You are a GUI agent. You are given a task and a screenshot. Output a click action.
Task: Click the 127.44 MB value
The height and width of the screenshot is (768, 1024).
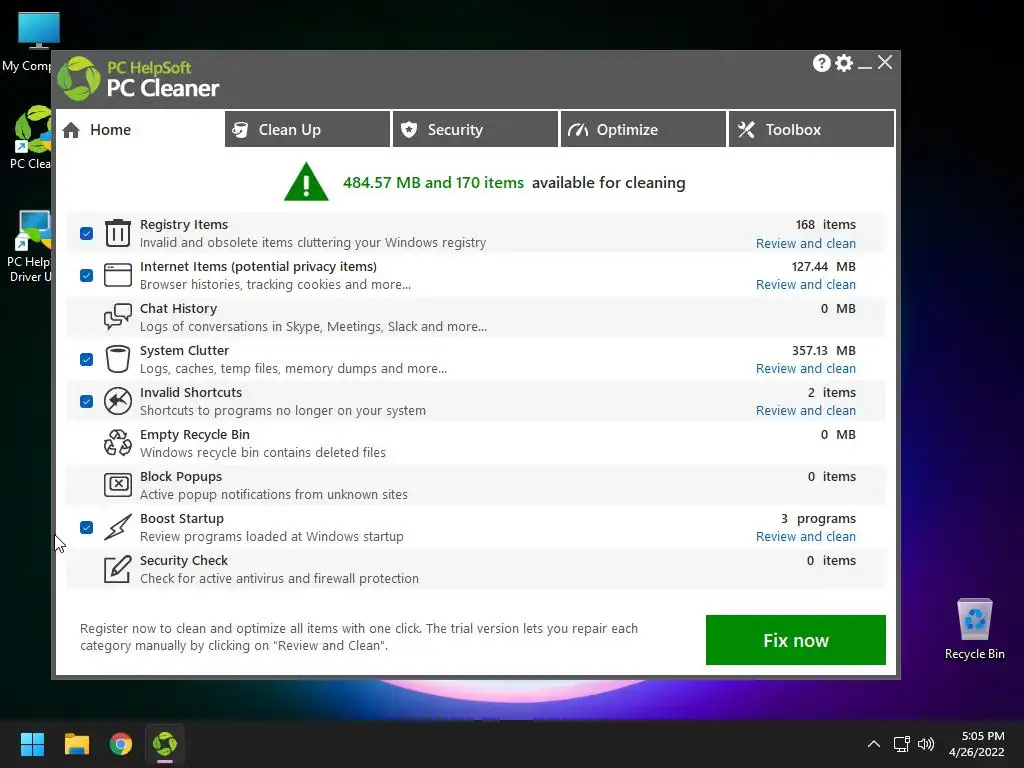(824, 266)
